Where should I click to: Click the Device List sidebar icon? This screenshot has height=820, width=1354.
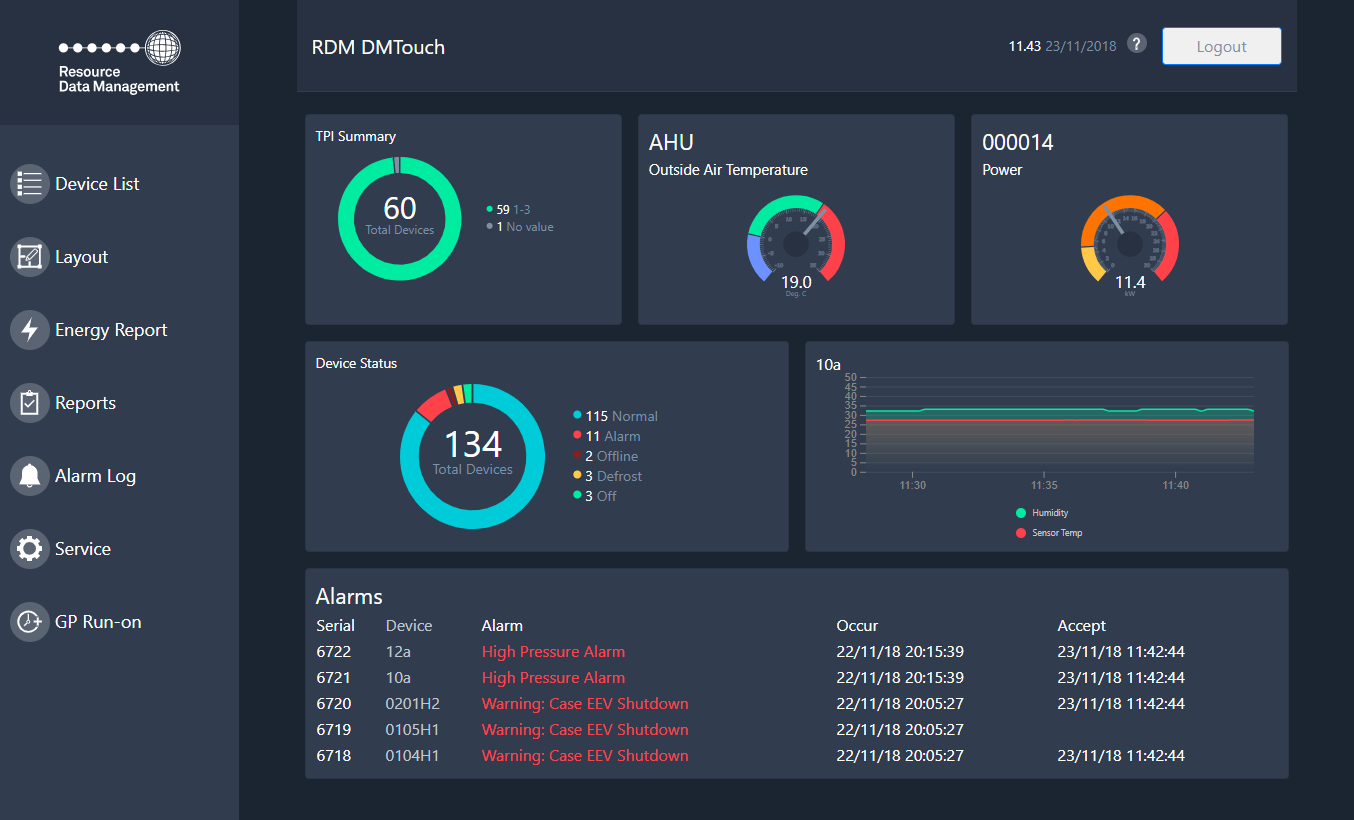[x=30, y=184]
